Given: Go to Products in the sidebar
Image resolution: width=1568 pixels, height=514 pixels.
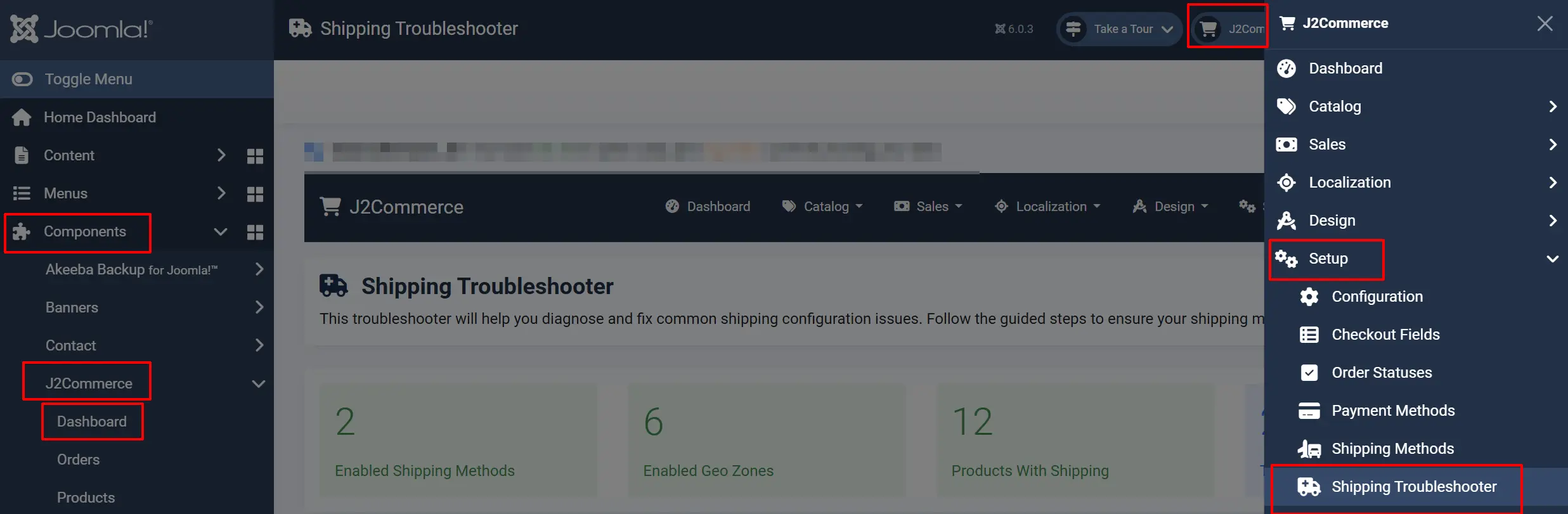Looking at the screenshot, I should [x=86, y=498].
